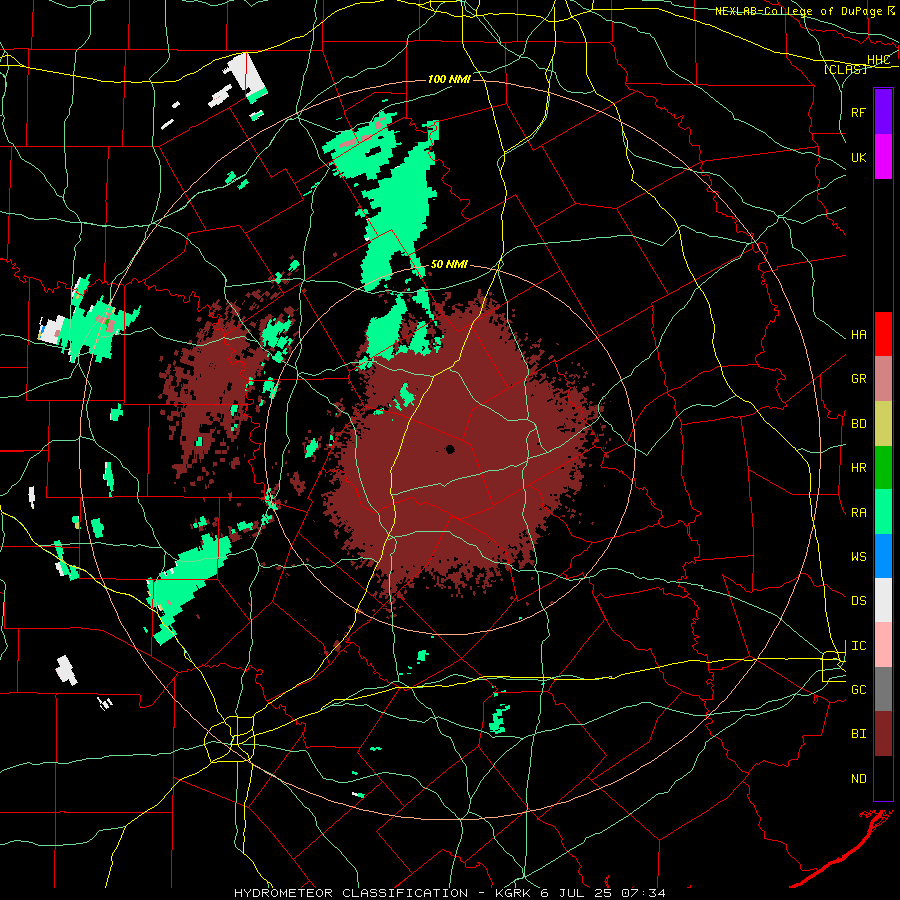Click the 50 NMI range ring label
The height and width of the screenshot is (900, 900).
click(449, 264)
